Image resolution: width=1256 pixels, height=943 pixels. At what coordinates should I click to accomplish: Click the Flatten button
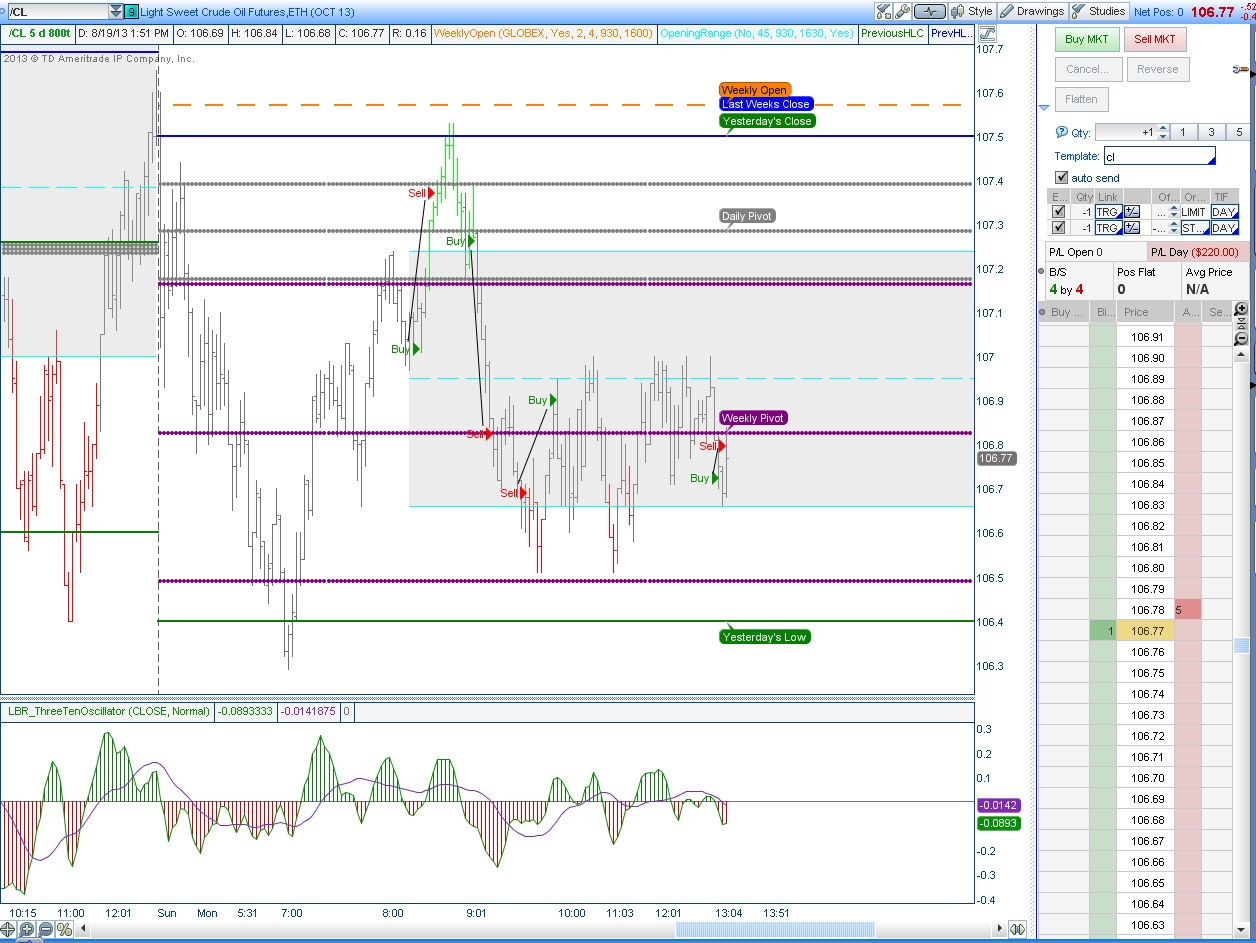click(1082, 99)
